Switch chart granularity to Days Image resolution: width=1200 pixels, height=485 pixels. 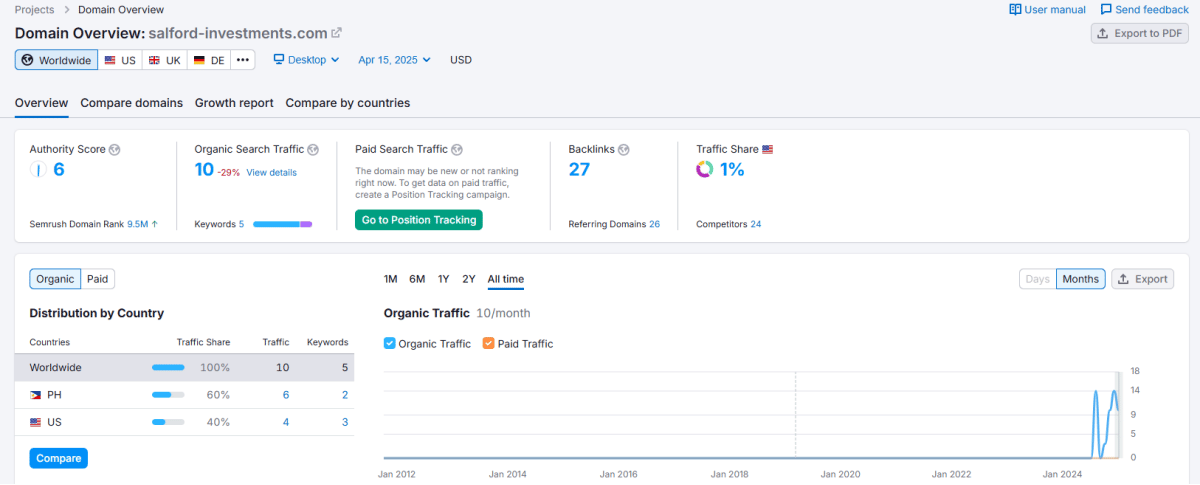(1038, 279)
